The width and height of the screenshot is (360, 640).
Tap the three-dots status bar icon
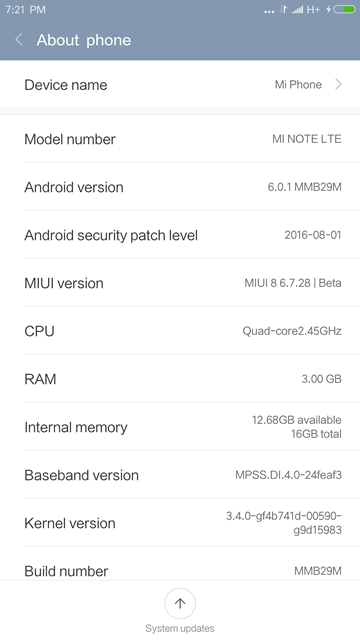pos(269,11)
